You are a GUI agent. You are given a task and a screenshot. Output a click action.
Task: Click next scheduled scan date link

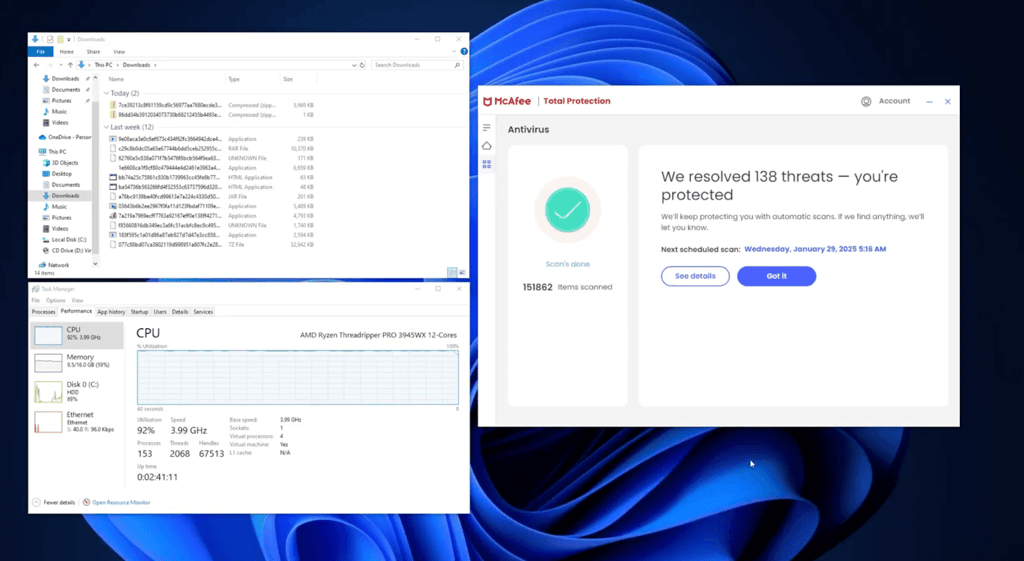click(x=815, y=249)
